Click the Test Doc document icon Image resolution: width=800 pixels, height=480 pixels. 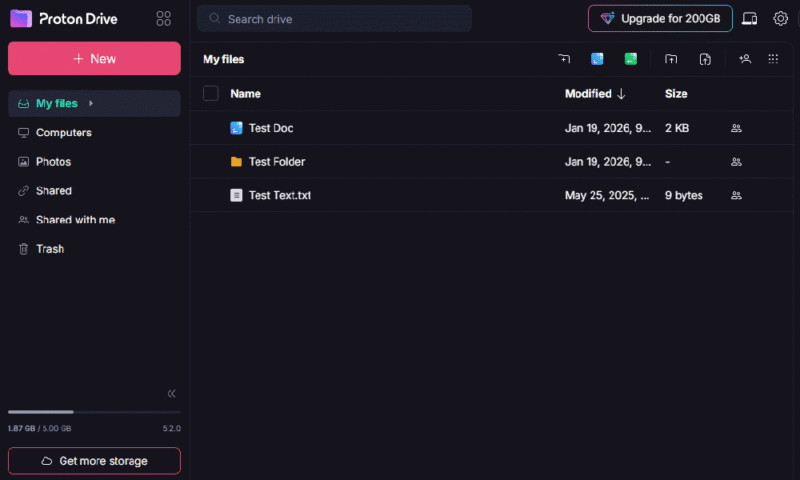[236, 128]
